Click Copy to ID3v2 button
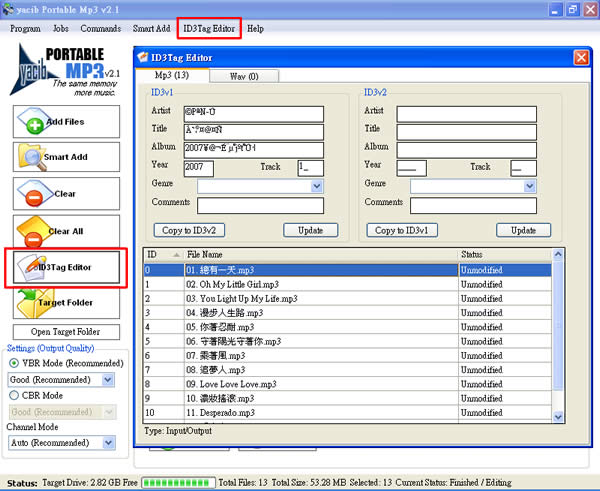Viewport: 600px width, 491px height. (x=189, y=230)
